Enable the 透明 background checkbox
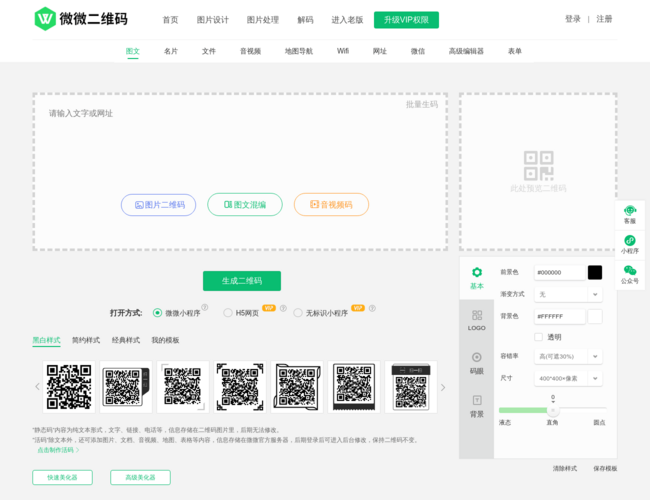The height and width of the screenshot is (500, 650). coord(539,337)
